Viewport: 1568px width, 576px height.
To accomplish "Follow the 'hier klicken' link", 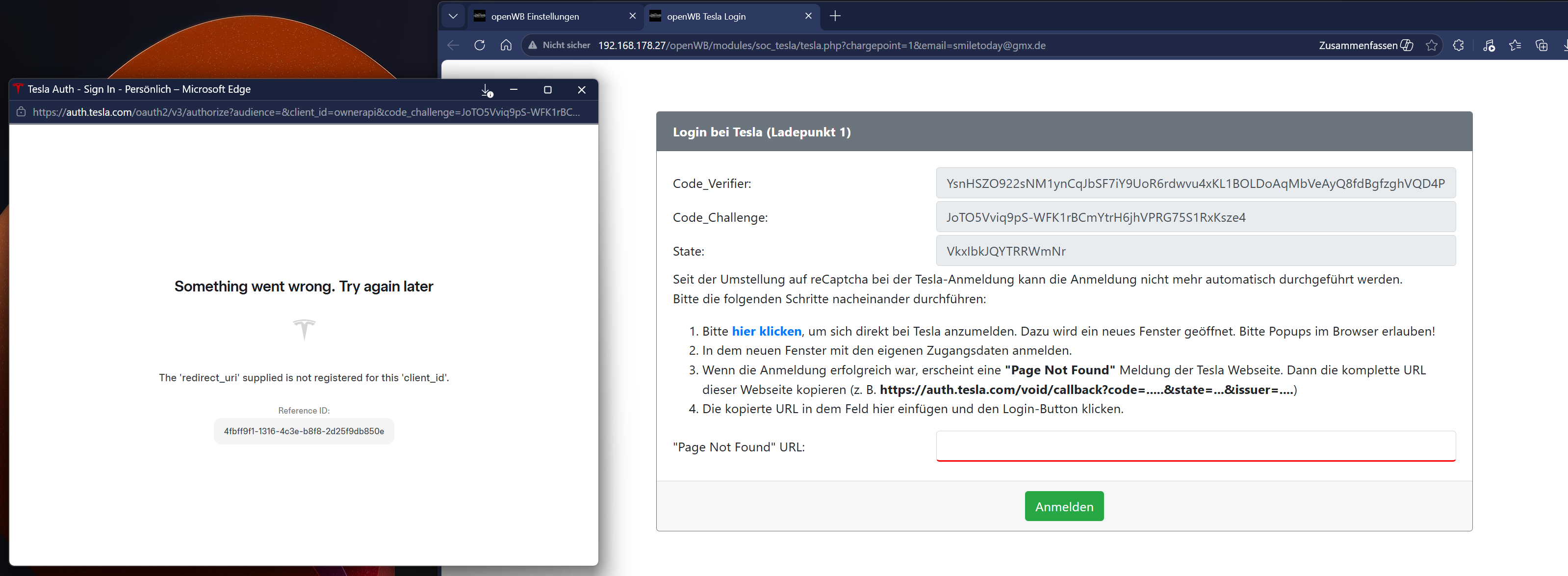I will pyautogui.click(x=767, y=331).
